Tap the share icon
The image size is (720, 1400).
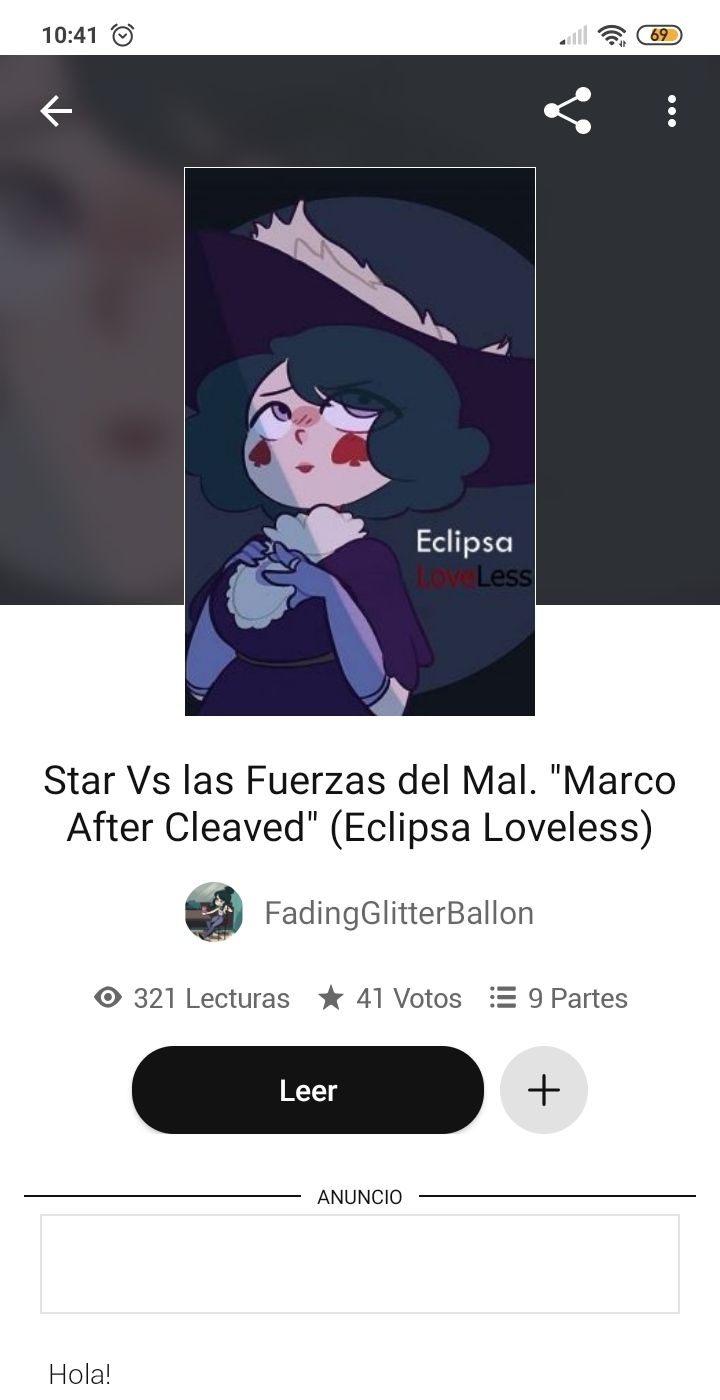point(568,111)
